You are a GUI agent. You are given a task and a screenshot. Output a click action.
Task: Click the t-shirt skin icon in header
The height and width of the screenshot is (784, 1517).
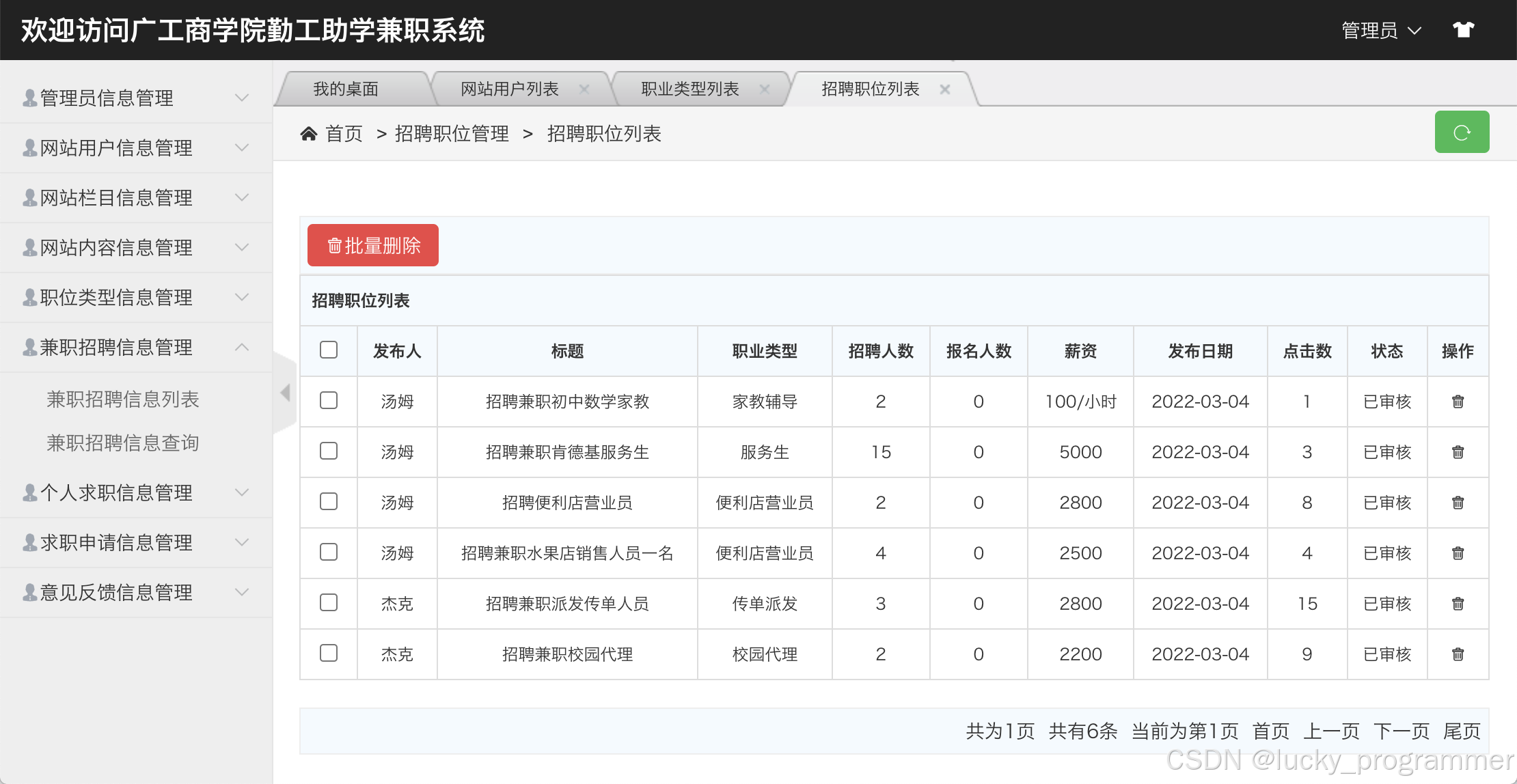[1463, 30]
